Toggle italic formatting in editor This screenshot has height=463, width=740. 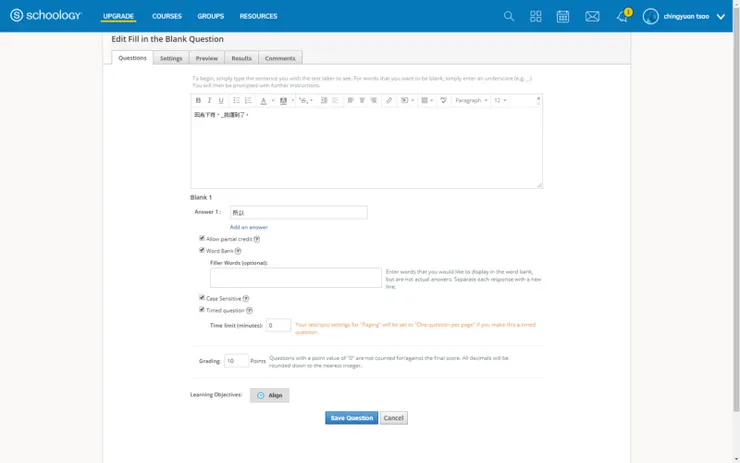tap(210, 100)
